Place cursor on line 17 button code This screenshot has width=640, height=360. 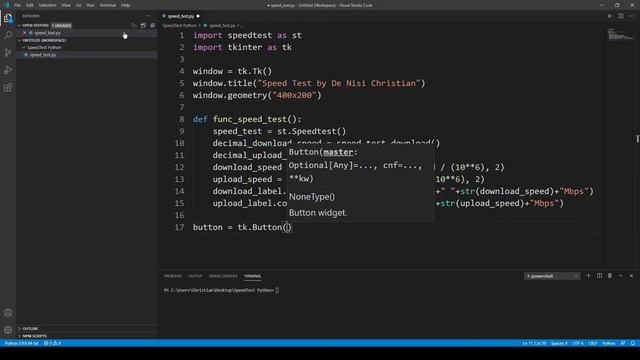point(242,227)
